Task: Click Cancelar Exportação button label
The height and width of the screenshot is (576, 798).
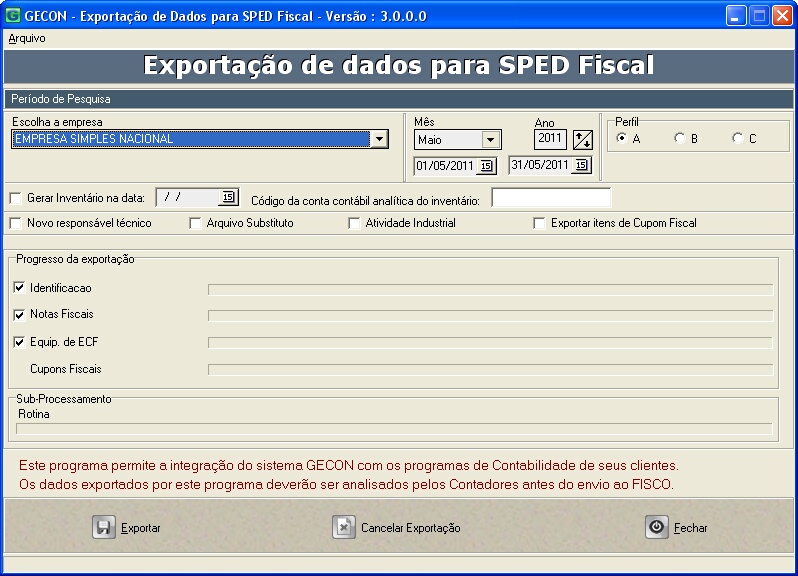Action: [x=411, y=528]
